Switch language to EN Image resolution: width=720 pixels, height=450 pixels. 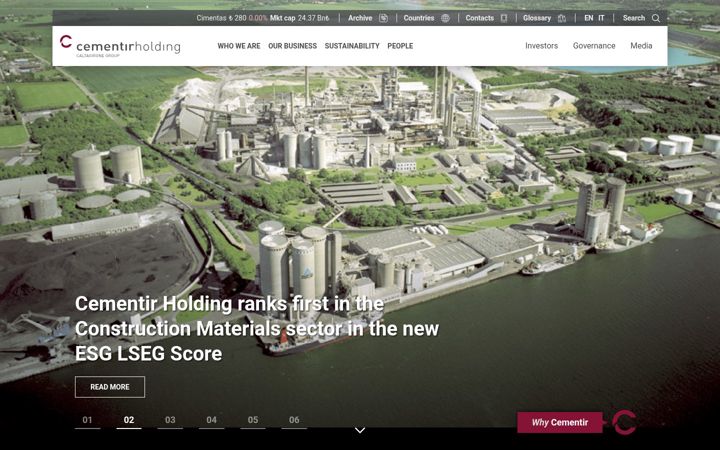click(589, 18)
